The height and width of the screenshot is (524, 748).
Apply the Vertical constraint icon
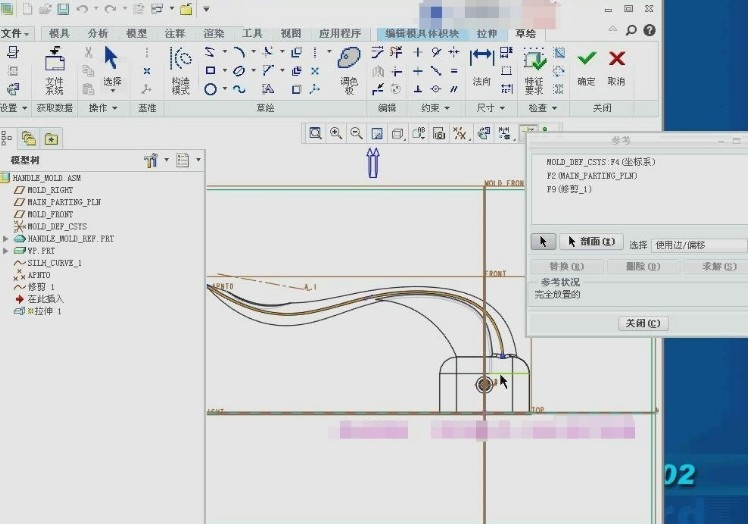tap(418, 52)
